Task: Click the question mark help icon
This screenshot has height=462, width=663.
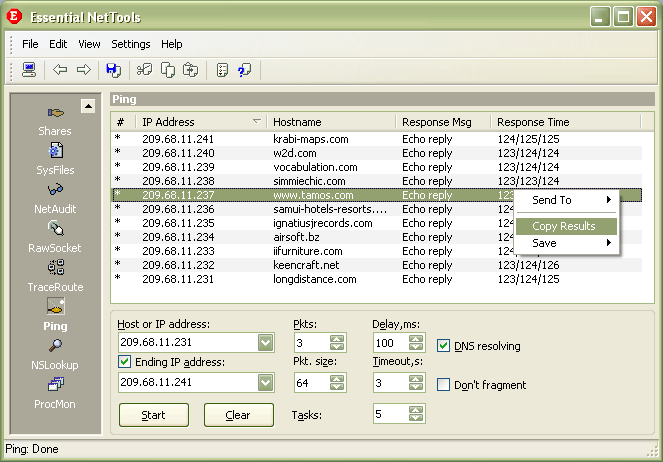Action: coord(244,70)
